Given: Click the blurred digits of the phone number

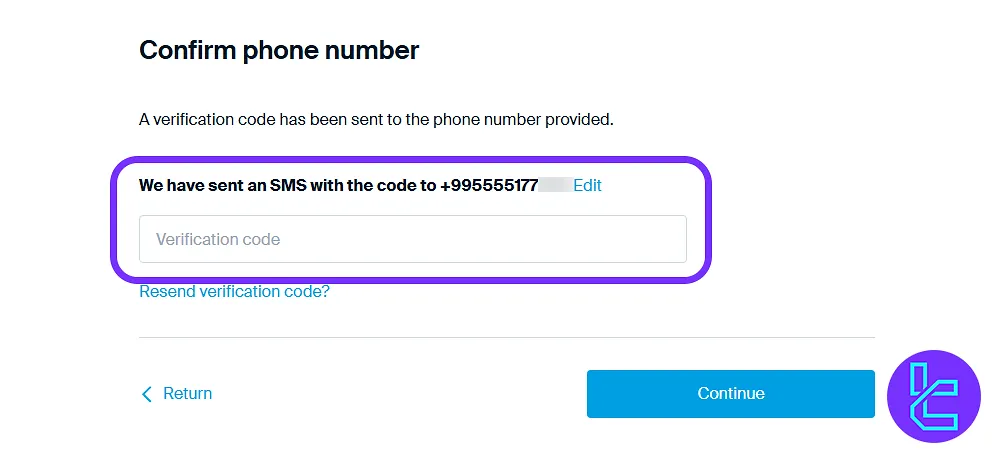Looking at the screenshot, I should (554, 185).
